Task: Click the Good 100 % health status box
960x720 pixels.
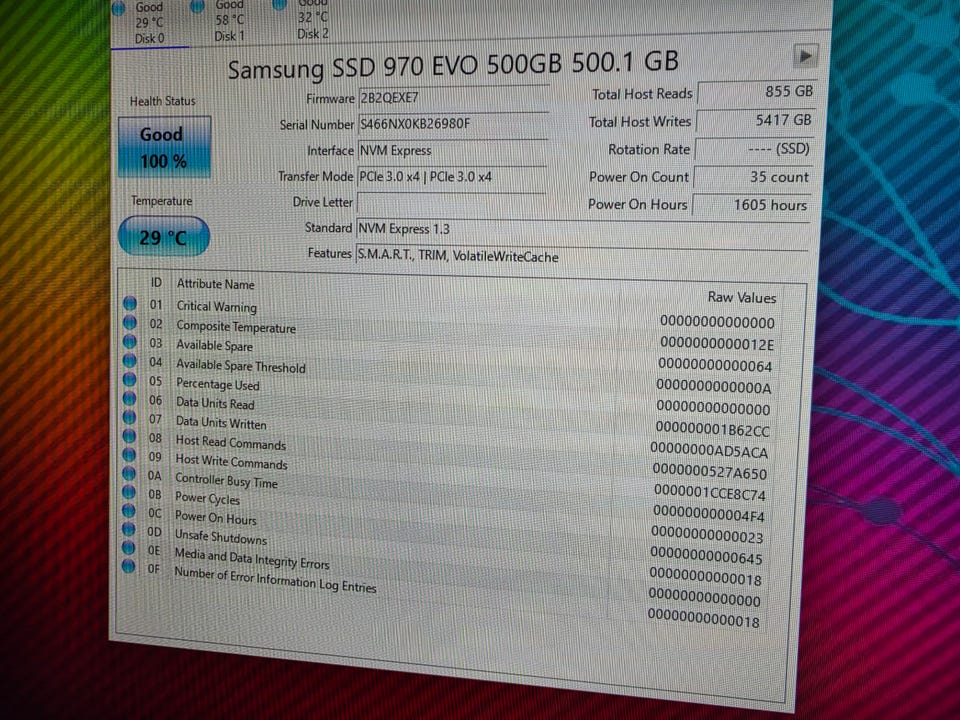Action: 164,148
